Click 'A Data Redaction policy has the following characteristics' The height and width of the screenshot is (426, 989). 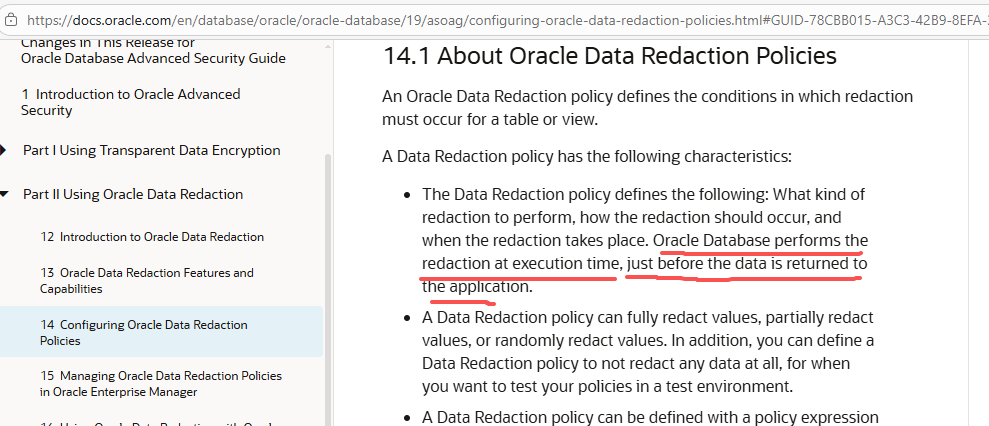[x=587, y=156]
